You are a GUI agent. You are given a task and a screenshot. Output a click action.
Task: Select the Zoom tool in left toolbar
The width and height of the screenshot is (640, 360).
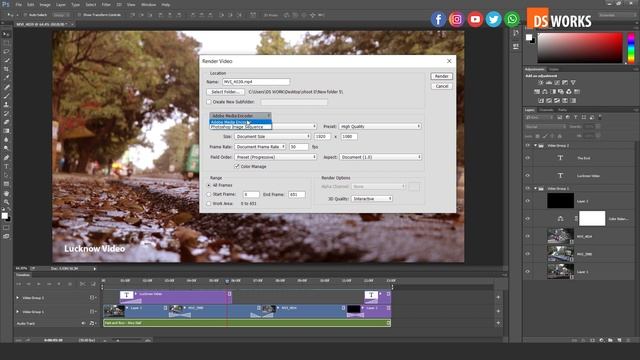(x=6, y=202)
